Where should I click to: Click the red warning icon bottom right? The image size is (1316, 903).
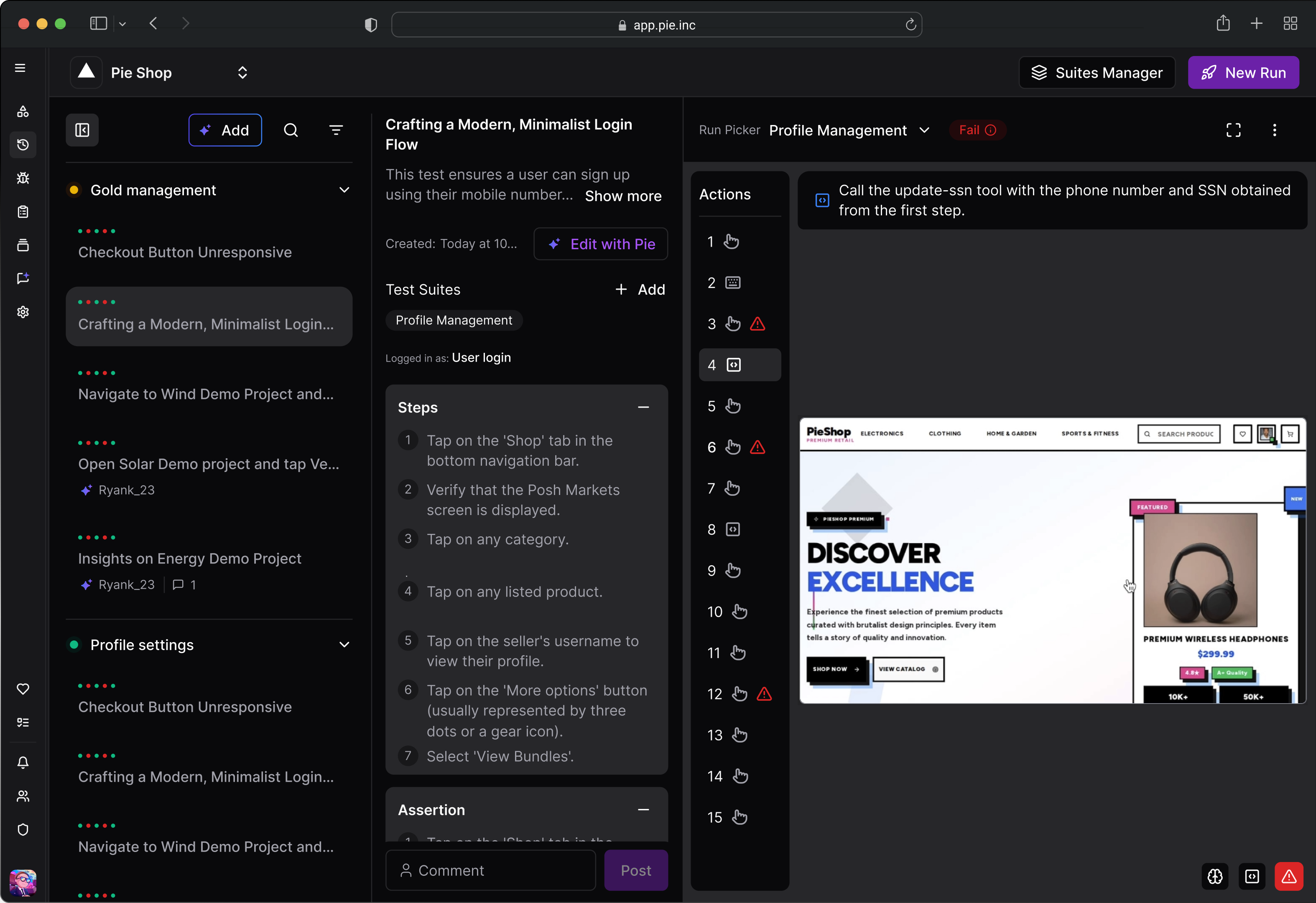(1288, 876)
